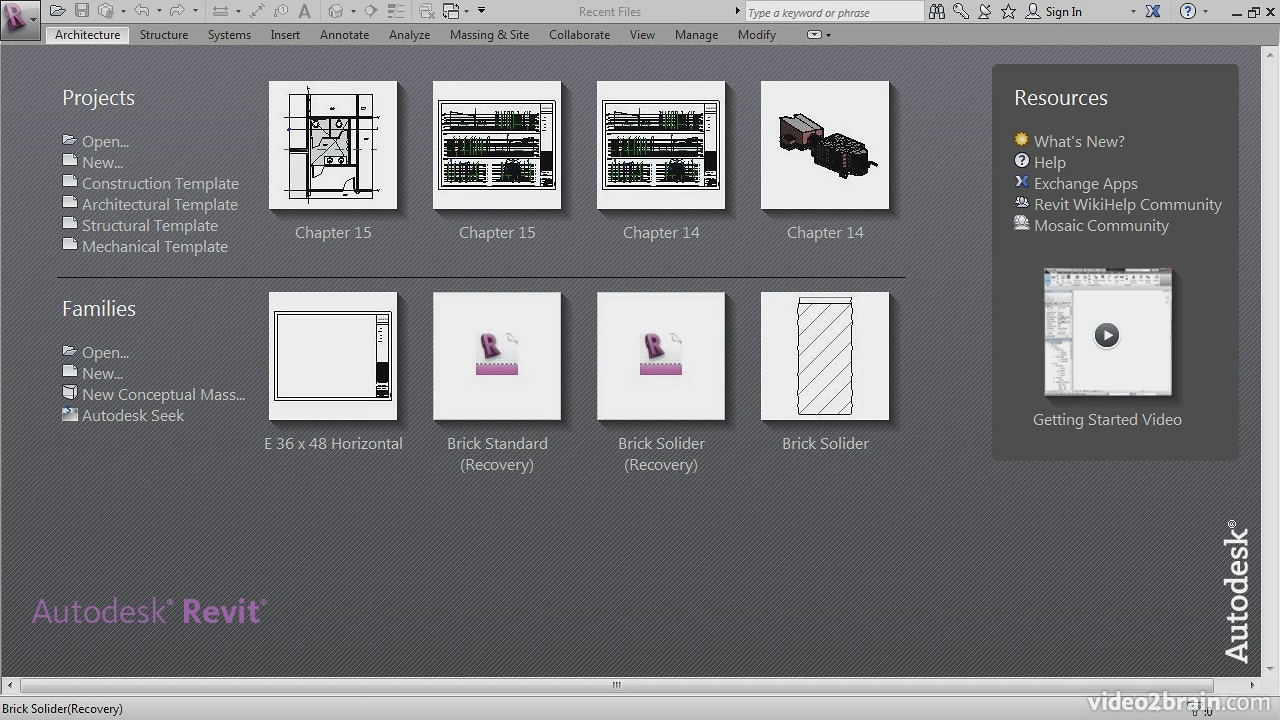Play the Getting Started Video
This screenshot has height=720, width=1280.
coord(1106,334)
